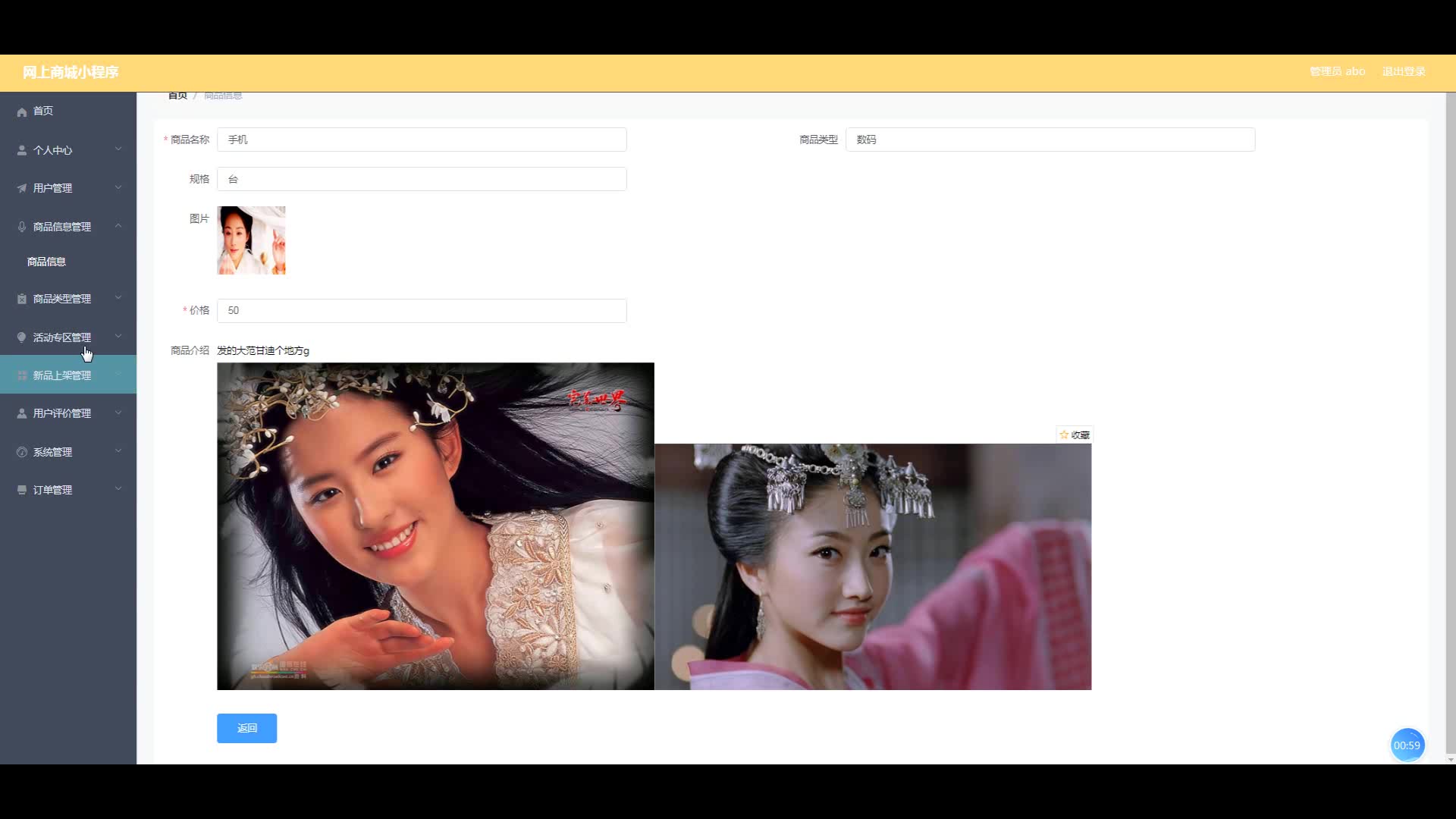This screenshot has width=1456, height=819.
Task: Click the gauge icon beside 系统管理
Action: [22, 452]
